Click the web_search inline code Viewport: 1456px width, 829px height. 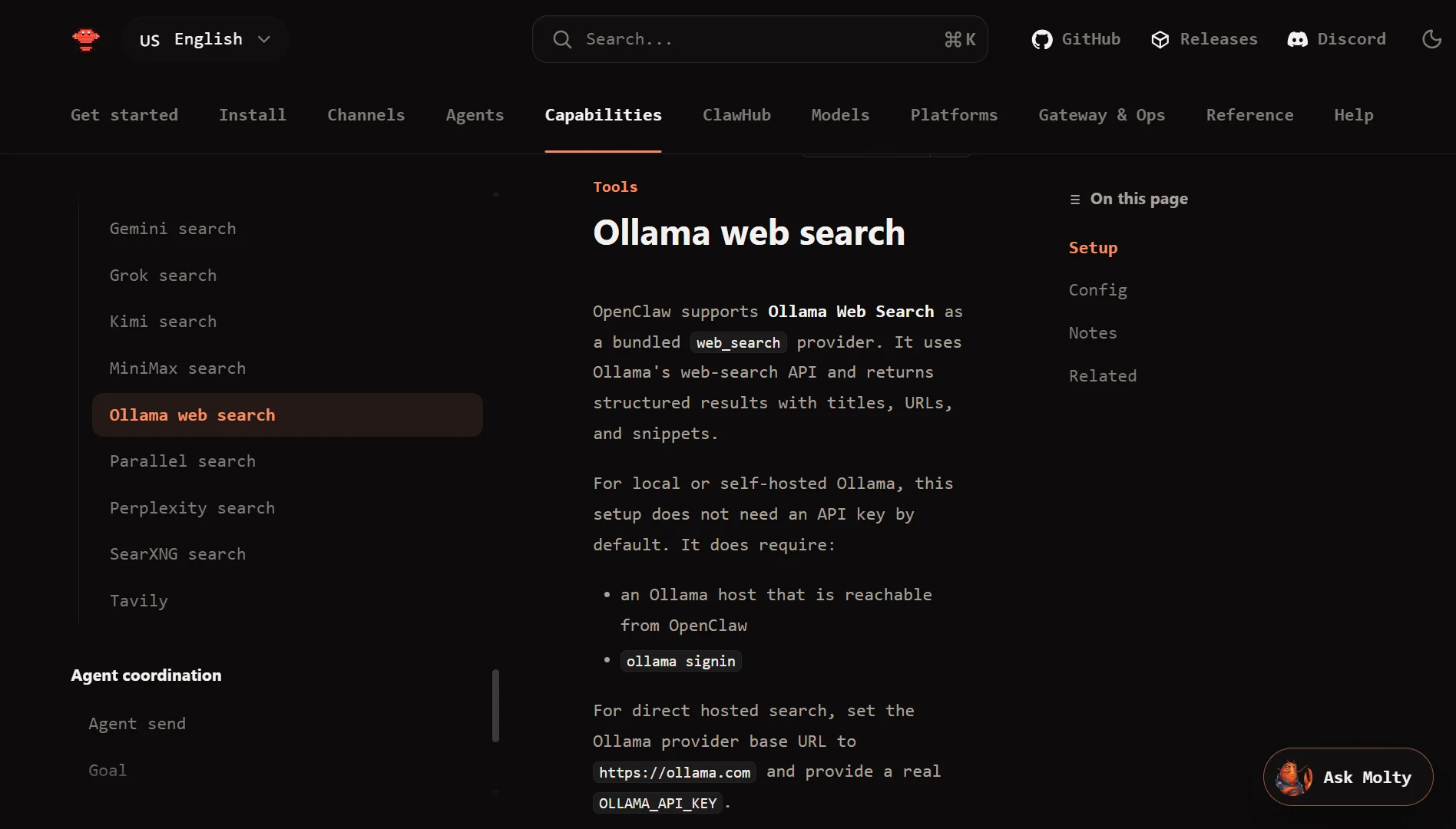click(x=738, y=342)
